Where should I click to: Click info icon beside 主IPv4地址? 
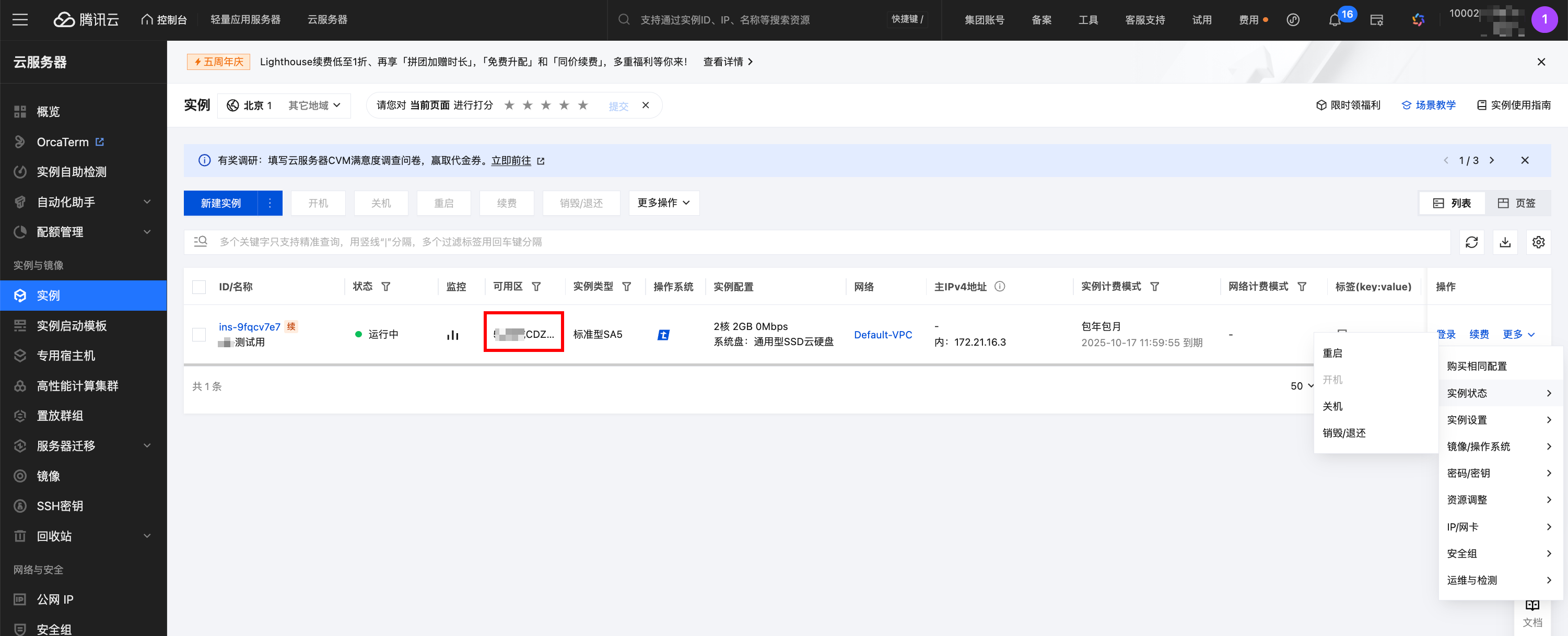click(1000, 287)
